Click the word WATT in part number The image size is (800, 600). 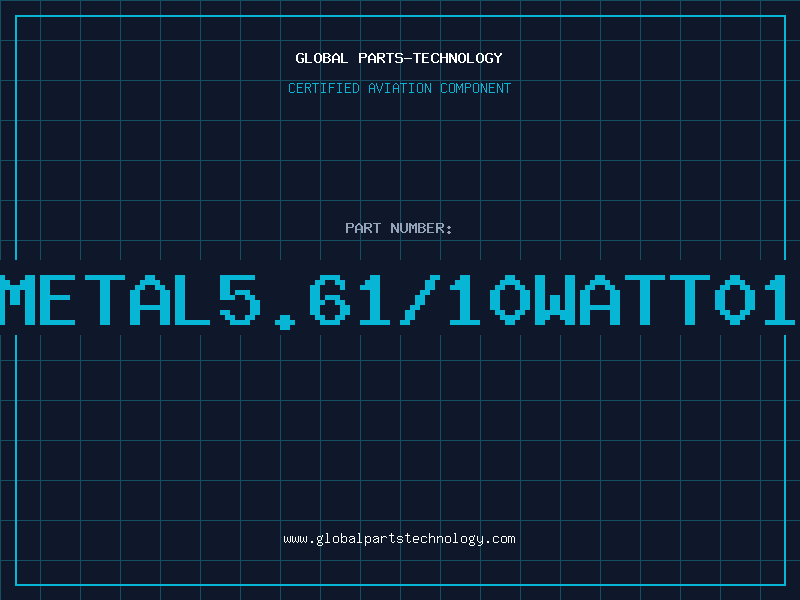pos(622,300)
